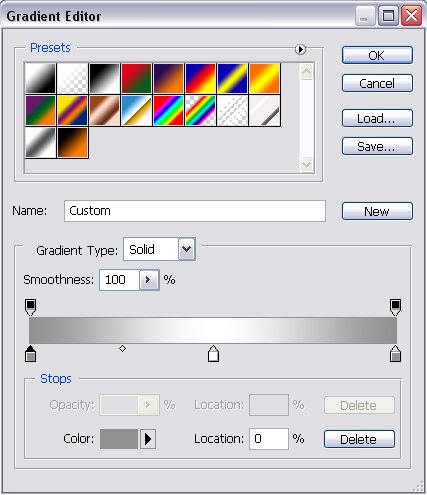Select the left opacity stop above gradient bar
This screenshot has width=427, height=495.
31,307
